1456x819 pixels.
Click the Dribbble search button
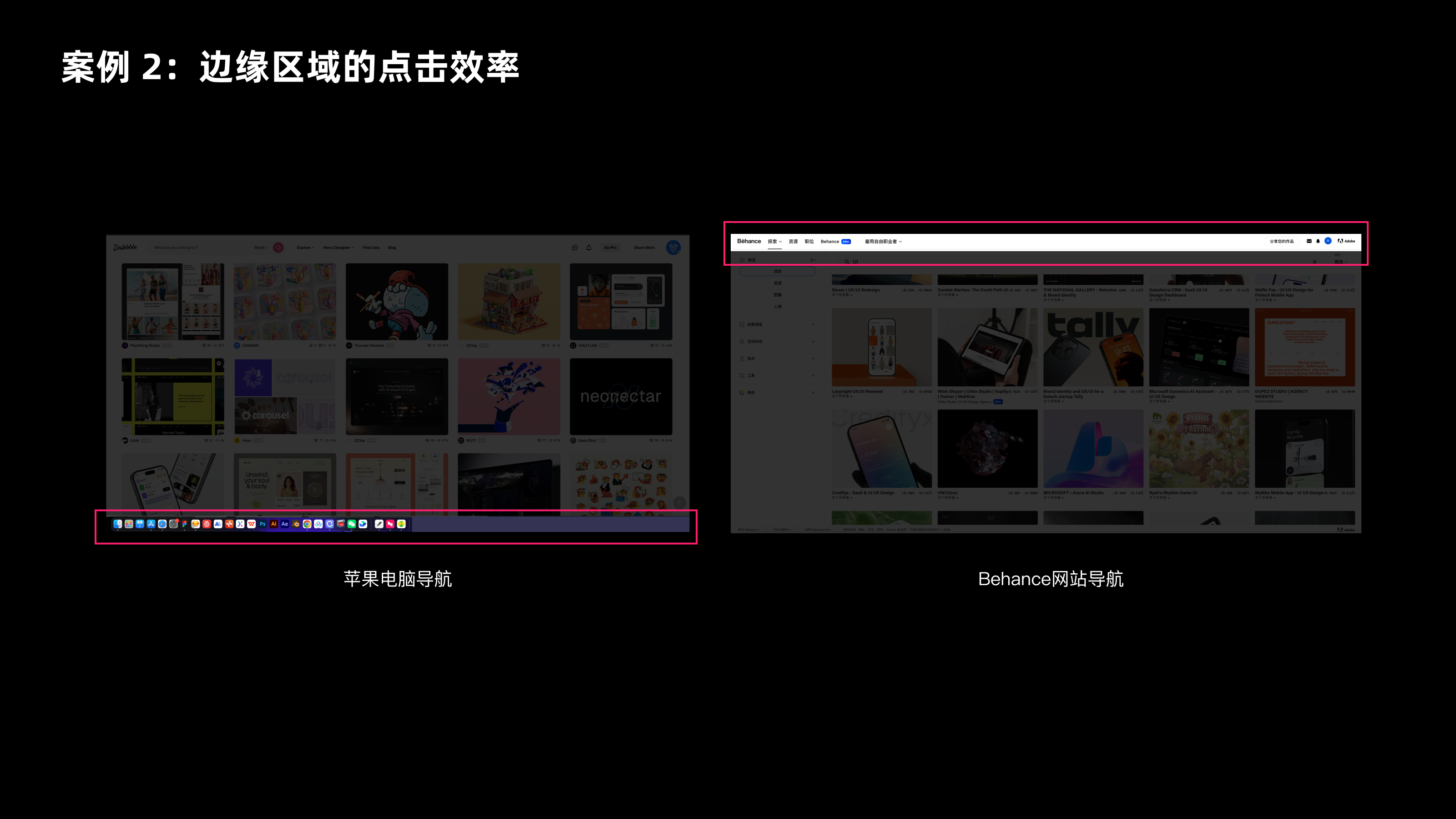click(x=278, y=248)
